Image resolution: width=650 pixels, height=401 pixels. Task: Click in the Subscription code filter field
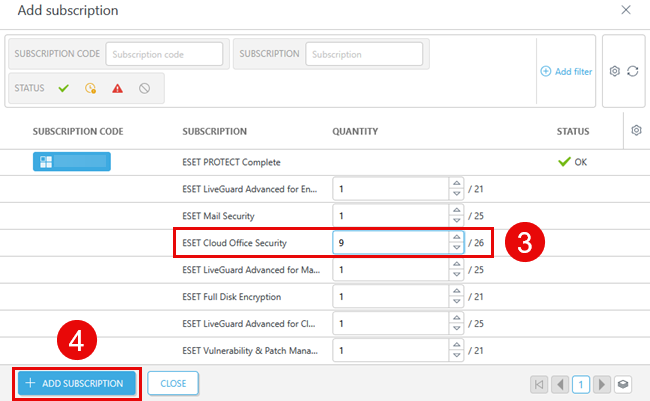click(164, 54)
